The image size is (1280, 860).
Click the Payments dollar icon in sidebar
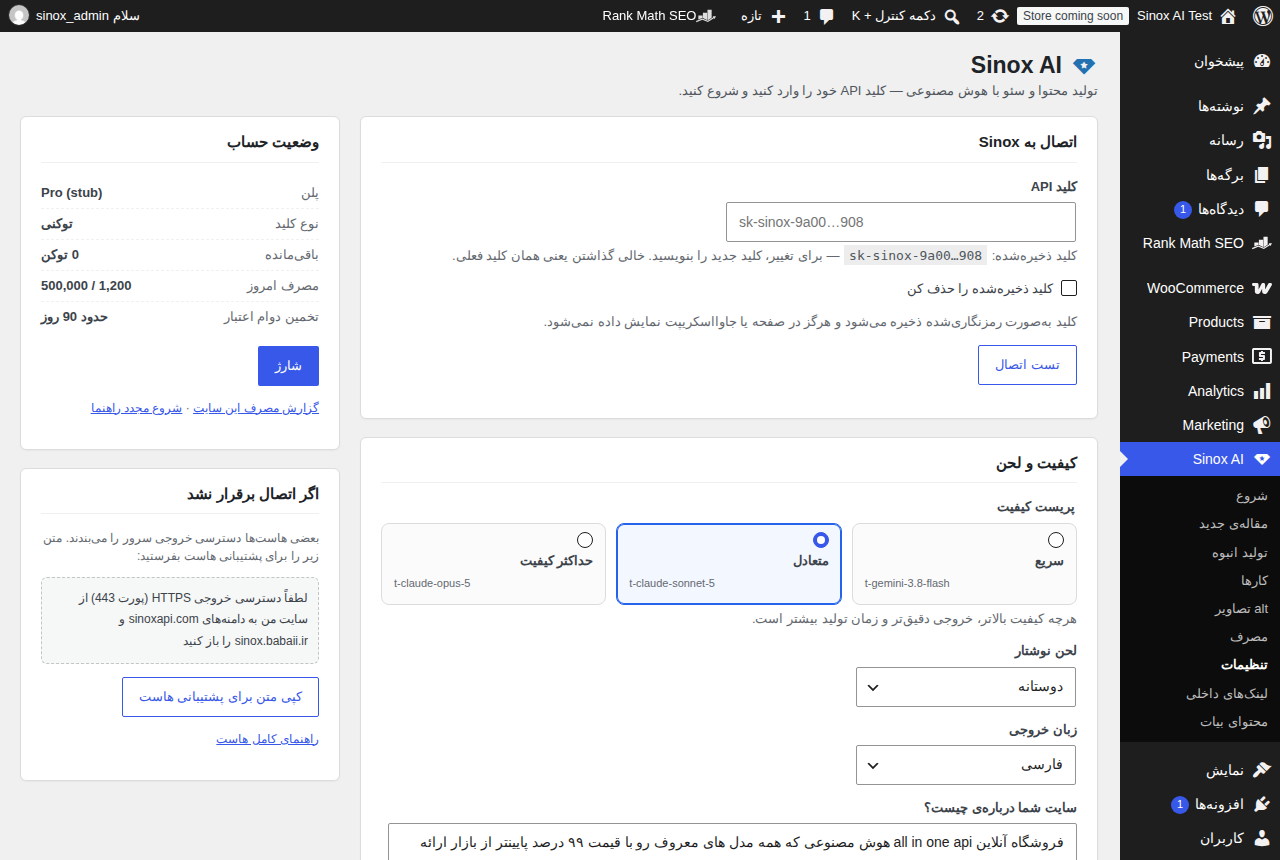tap(1261, 357)
